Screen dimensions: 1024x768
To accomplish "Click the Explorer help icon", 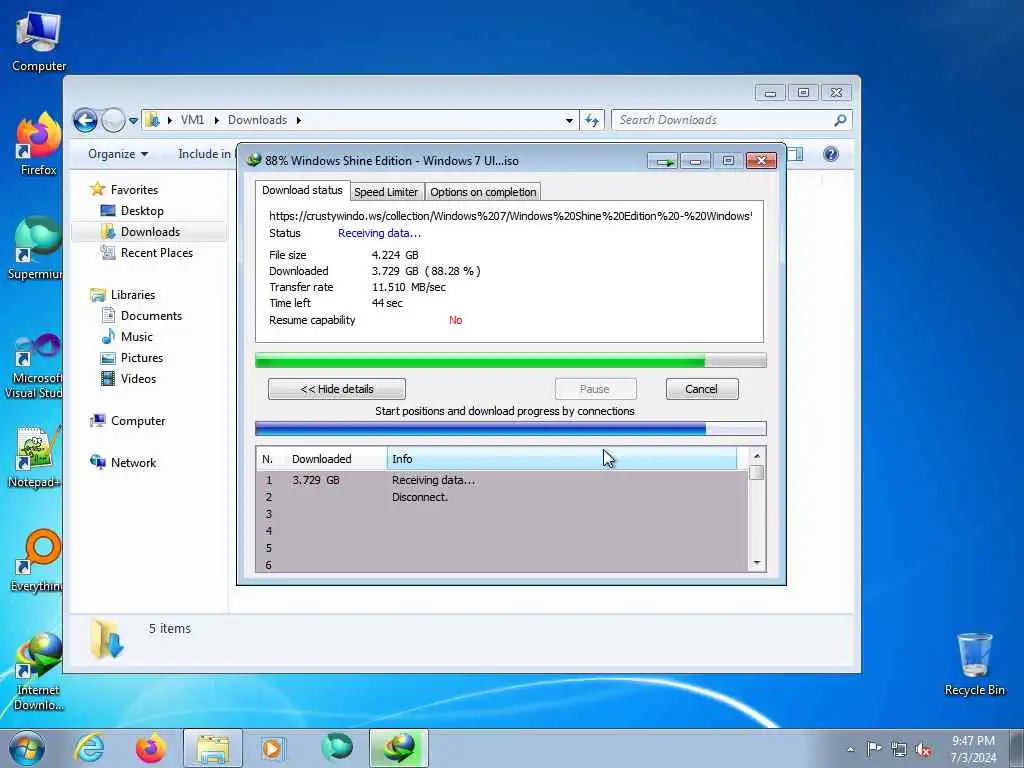I will coord(831,154).
